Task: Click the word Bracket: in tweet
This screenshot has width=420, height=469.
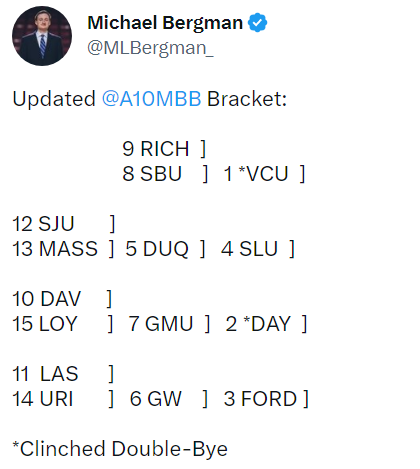Action: 247,99
